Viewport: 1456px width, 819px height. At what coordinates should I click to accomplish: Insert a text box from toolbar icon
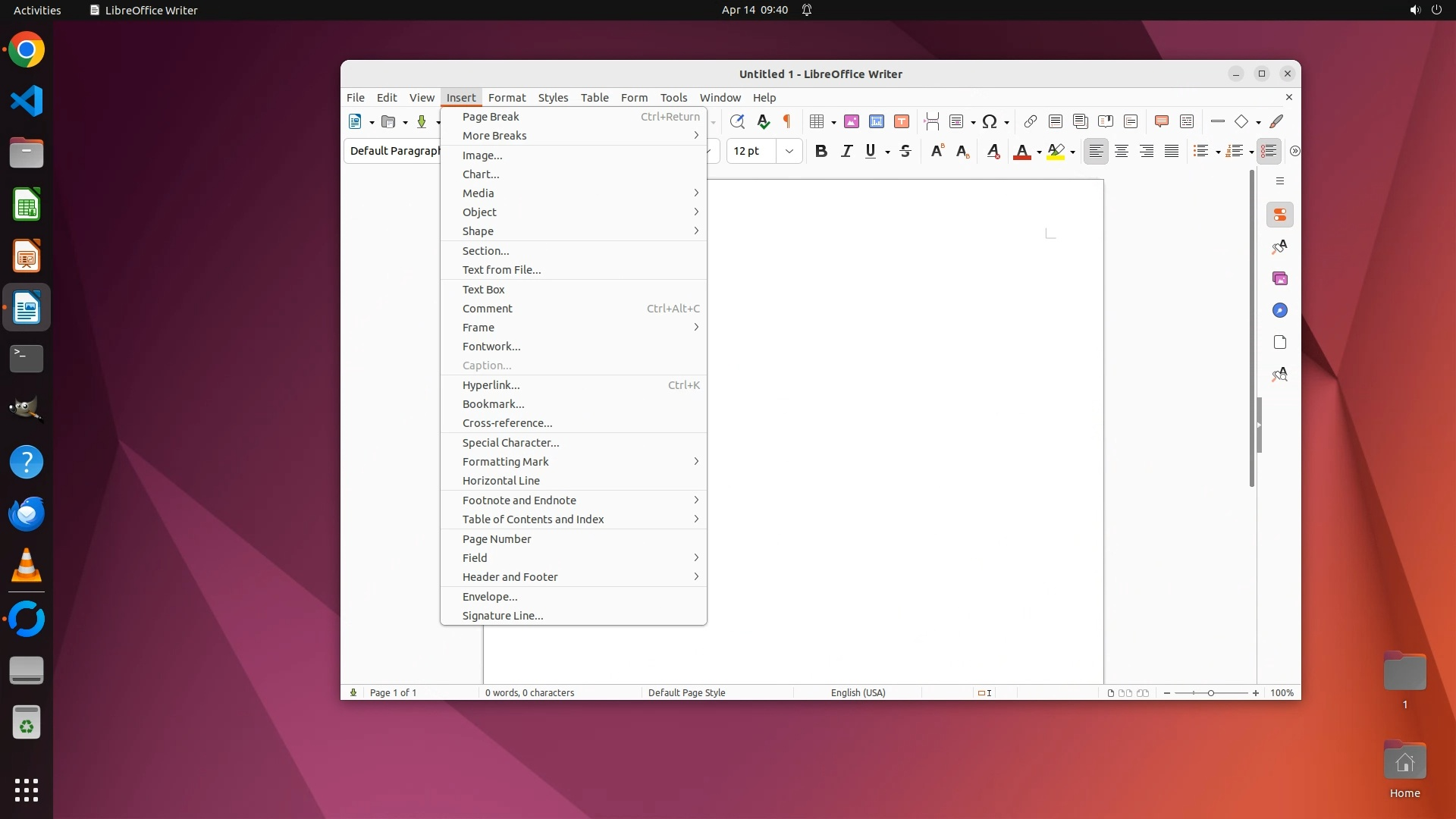click(901, 121)
